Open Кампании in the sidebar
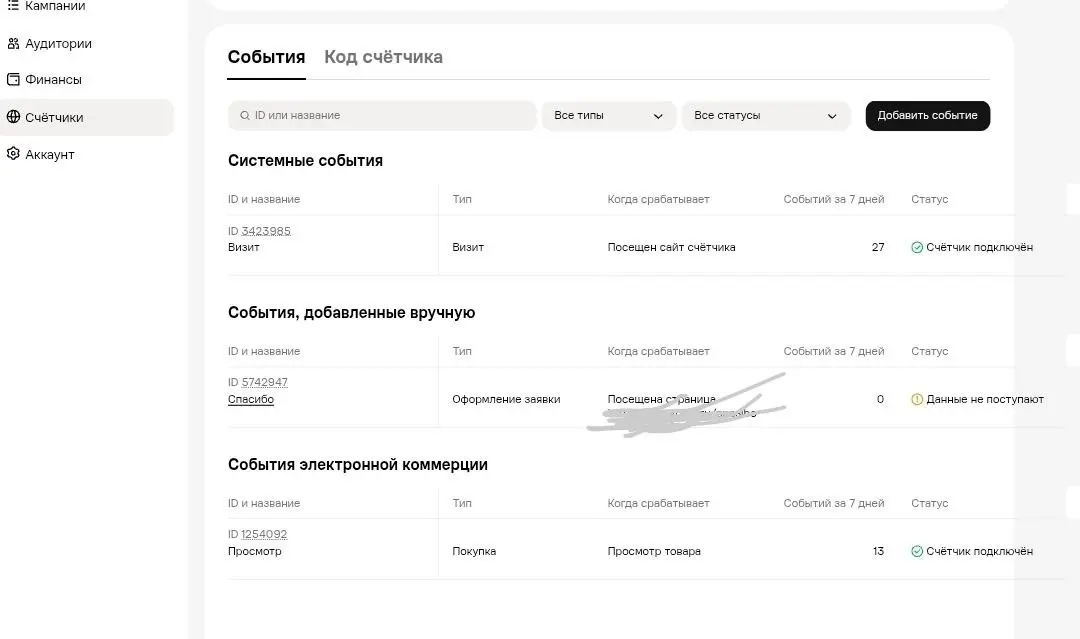Viewport: 1080px width, 639px height. coord(55,6)
